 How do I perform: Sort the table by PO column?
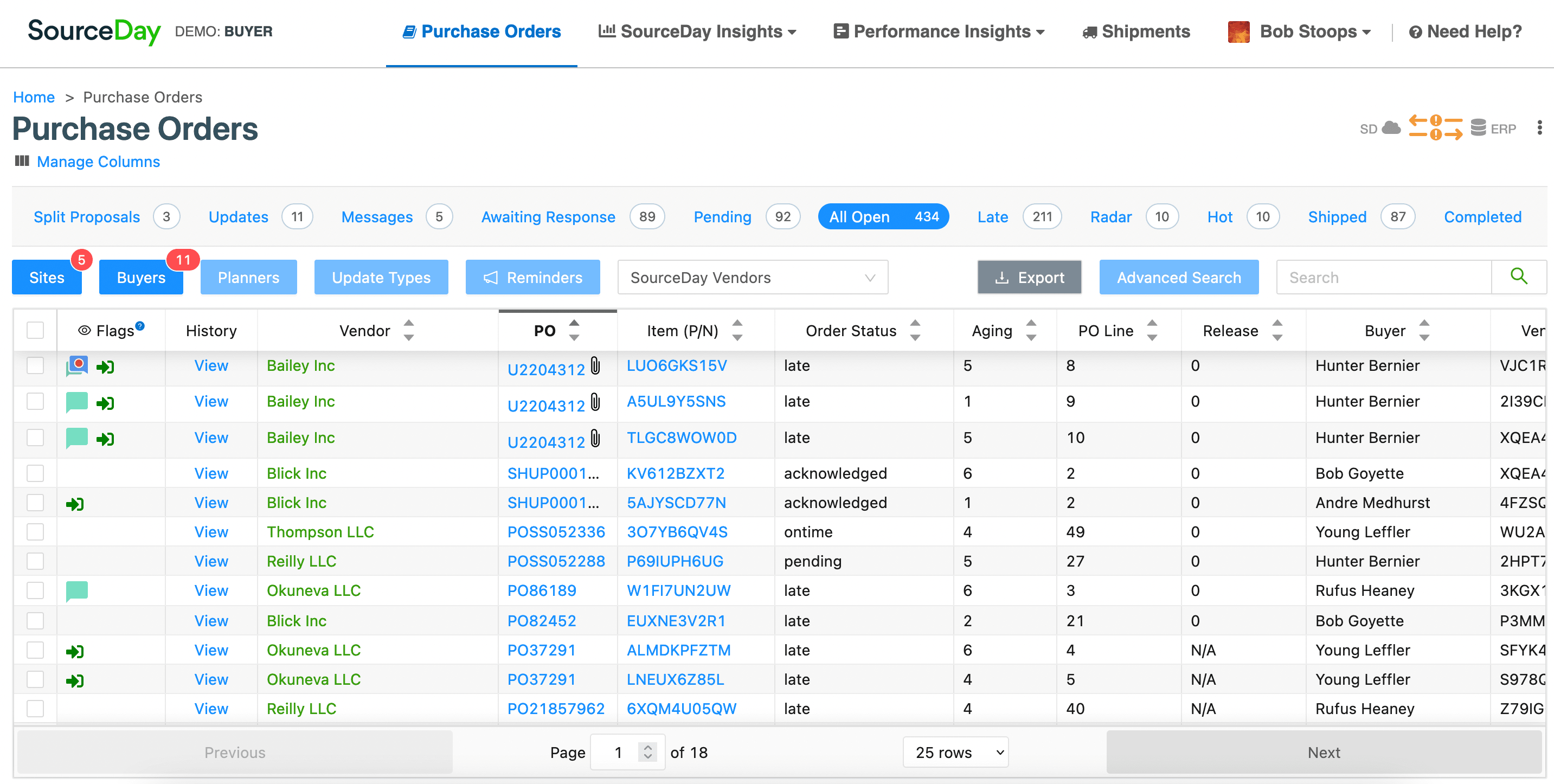[574, 330]
